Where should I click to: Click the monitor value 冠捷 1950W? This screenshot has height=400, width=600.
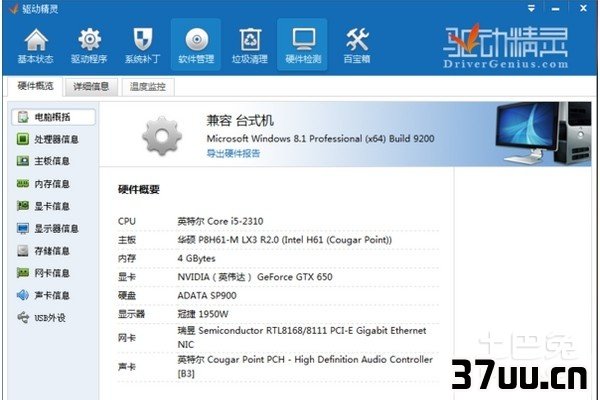click(203, 314)
